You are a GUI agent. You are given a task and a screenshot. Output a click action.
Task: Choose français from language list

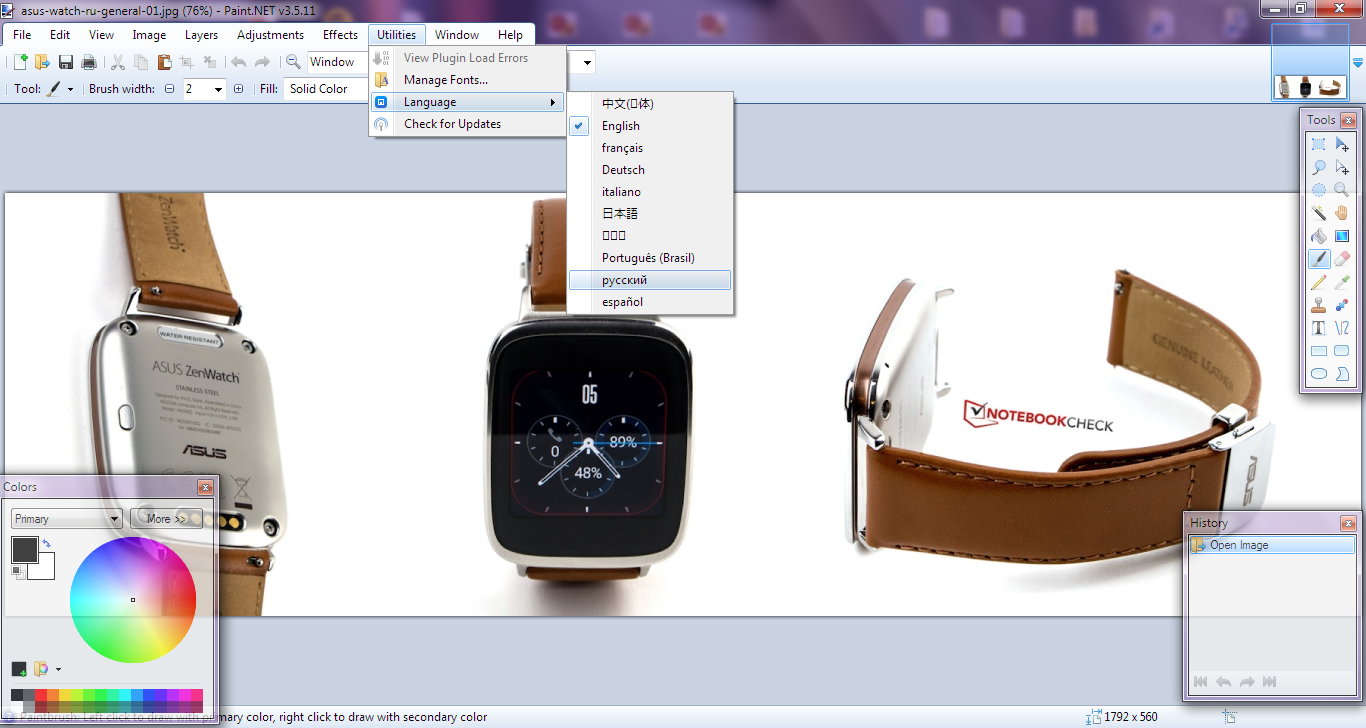(650, 148)
